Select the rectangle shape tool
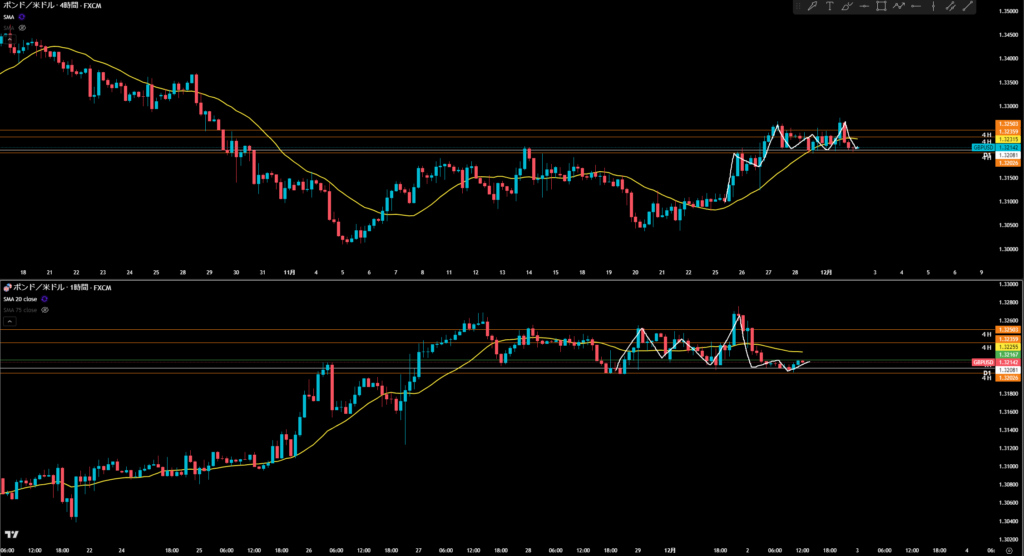Viewport: 1024px width, 556px height. 881,7
